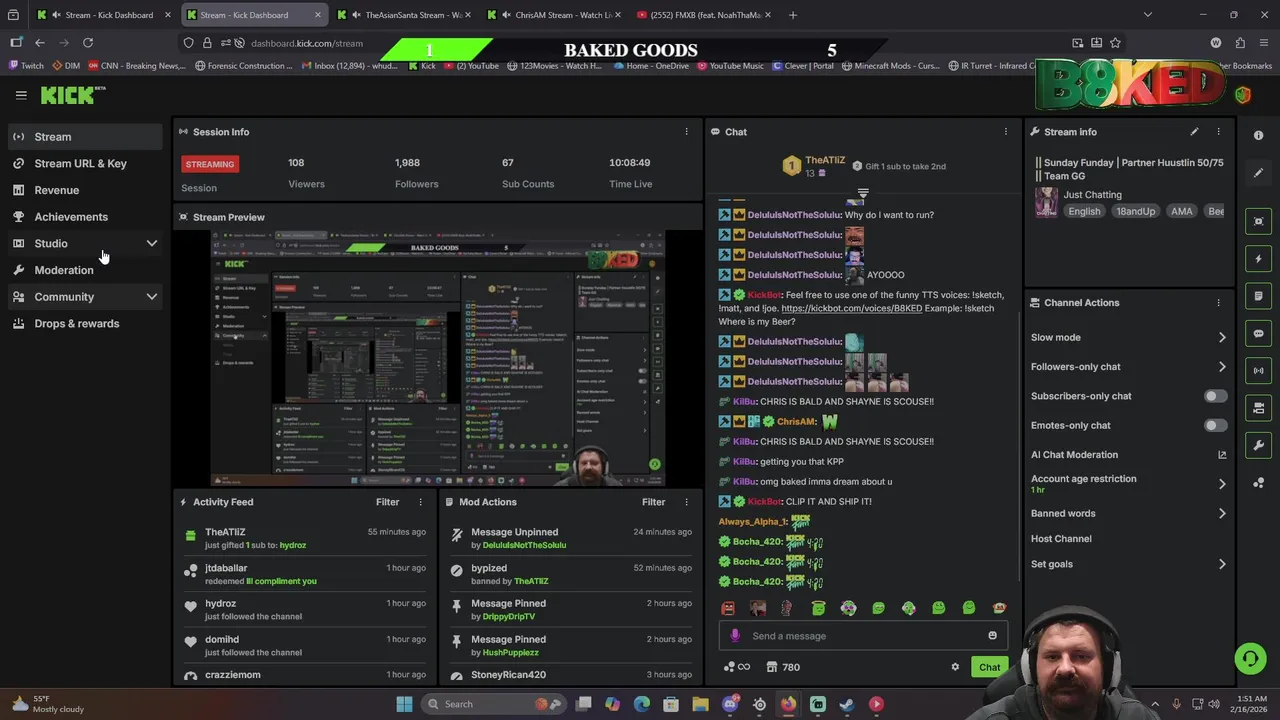
Task: Toggle chat bubble widget in right sidebar
Action: coord(1259,333)
